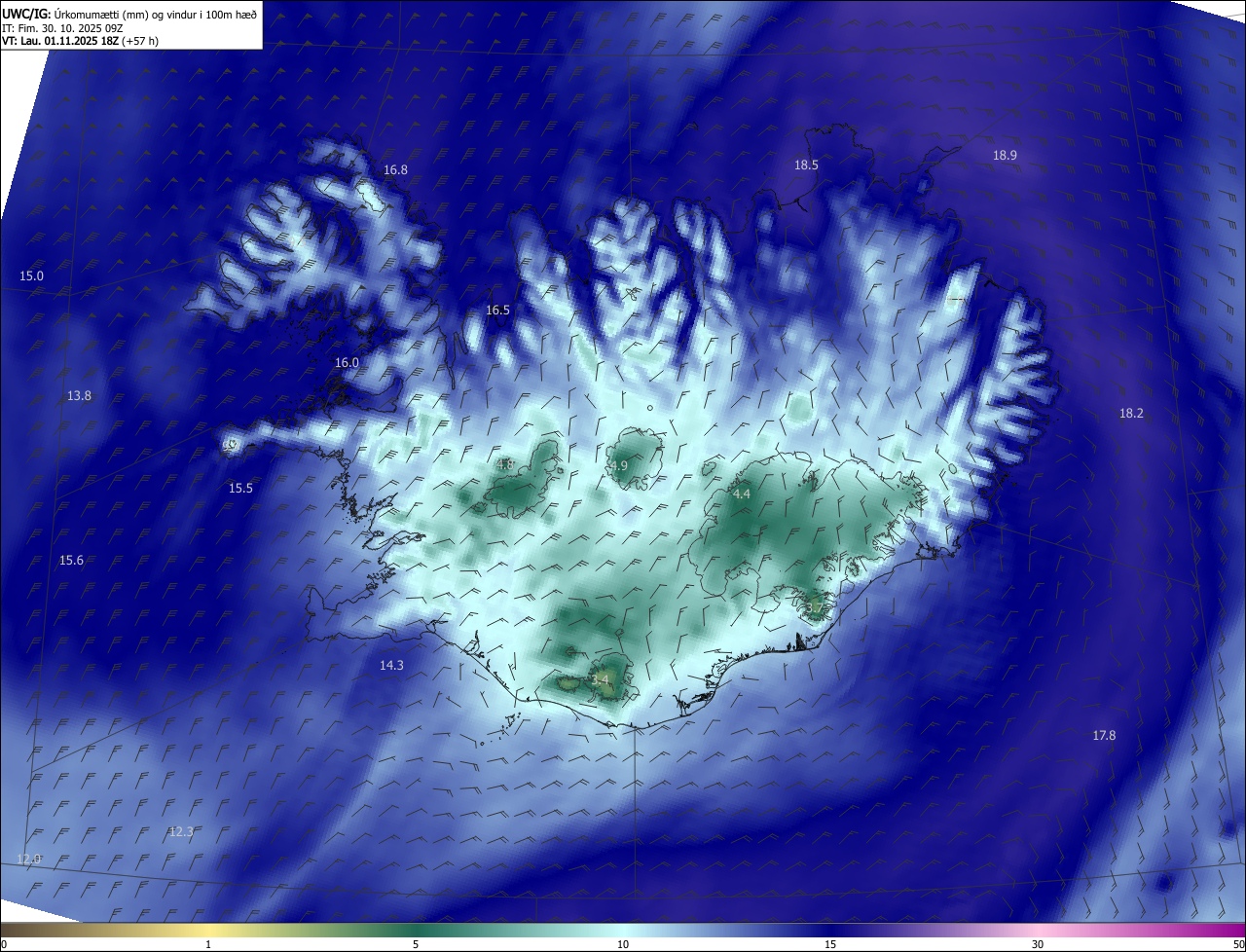This screenshot has width=1246, height=952.
Task: Click the 17.8 value label
Action: coord(1104,735)
